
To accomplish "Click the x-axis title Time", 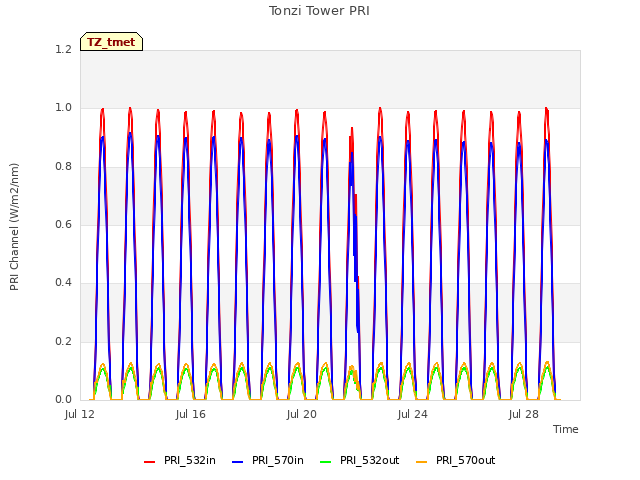I will (x=566, y=429).
